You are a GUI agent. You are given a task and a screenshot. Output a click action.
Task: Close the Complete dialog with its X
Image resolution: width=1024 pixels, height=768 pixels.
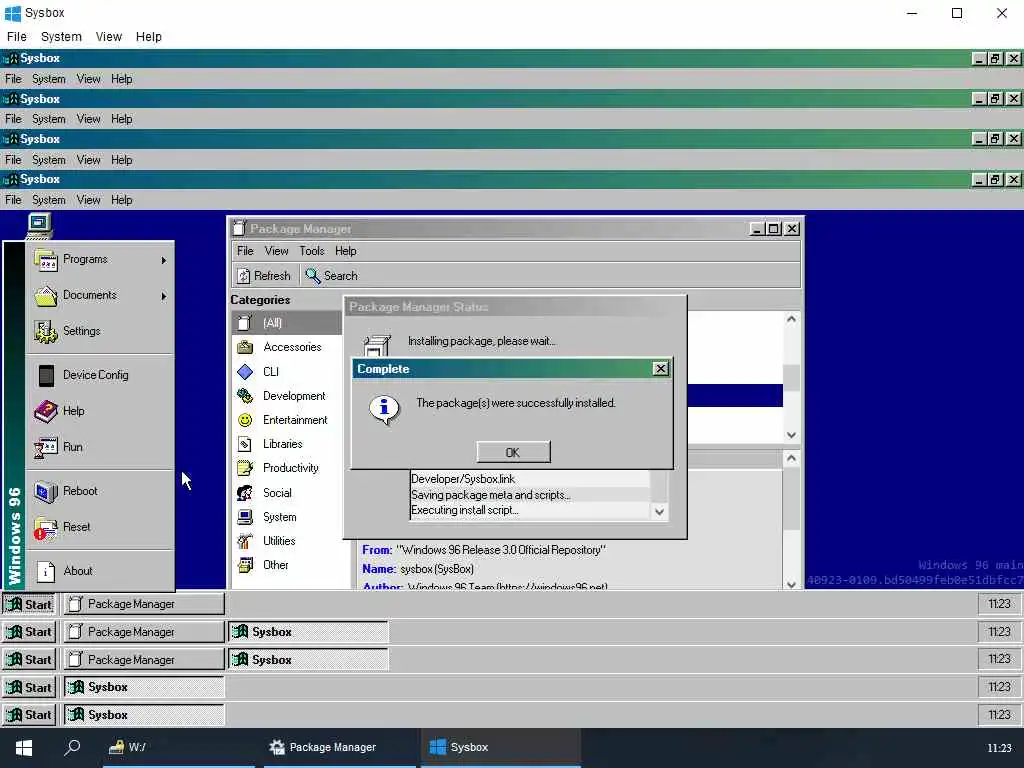click(661, 369)
